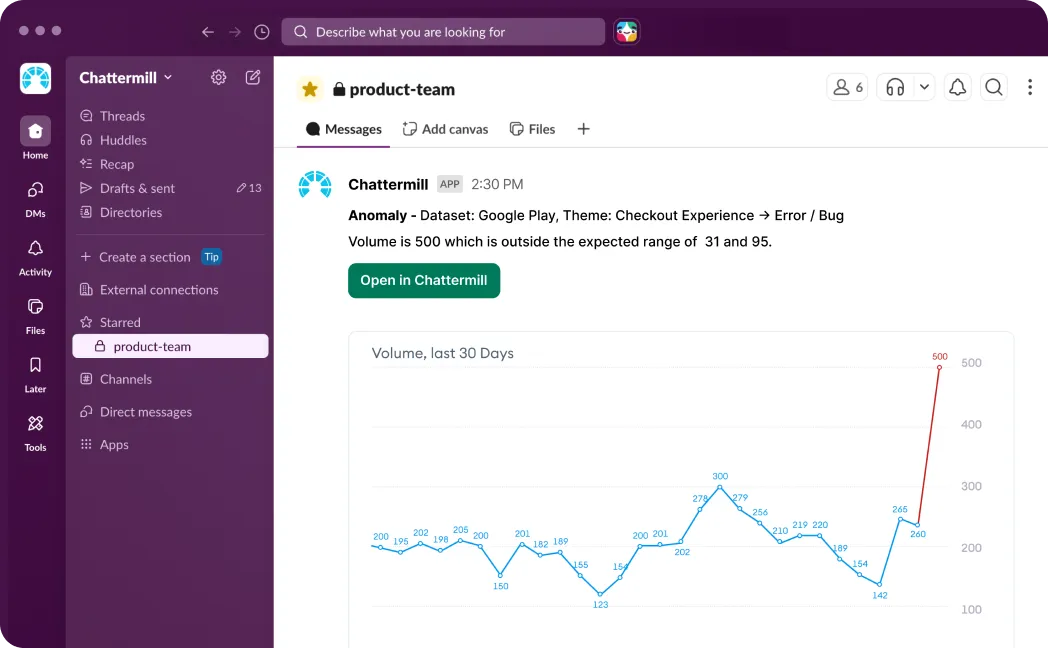Open Files in the left rail
Image resolution: width=1048 pixels, height=648 pixels.
pyautogui.click(x=35, y=315)
